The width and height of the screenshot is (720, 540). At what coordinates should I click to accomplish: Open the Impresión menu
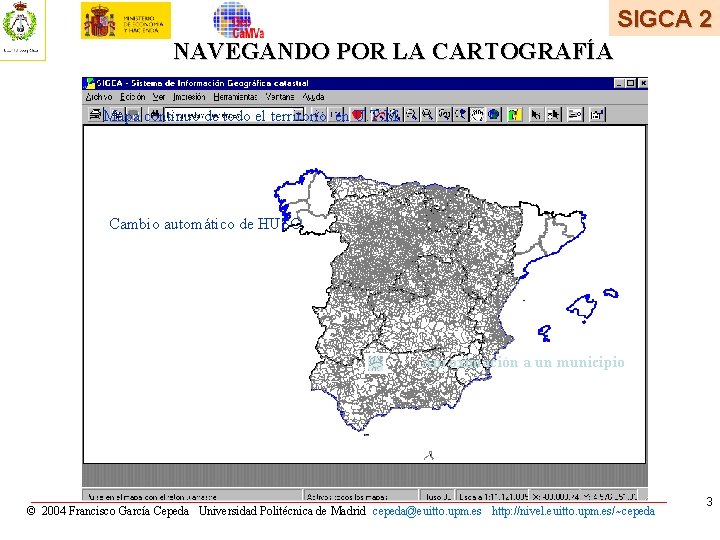(x=189, y=97)
